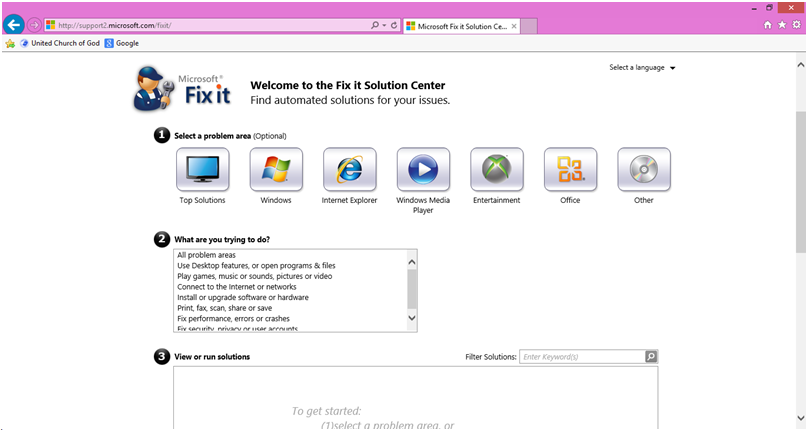This screenshot has width=807, height=430.
Task: Click the Top Solutions label text
Action: 202,200
